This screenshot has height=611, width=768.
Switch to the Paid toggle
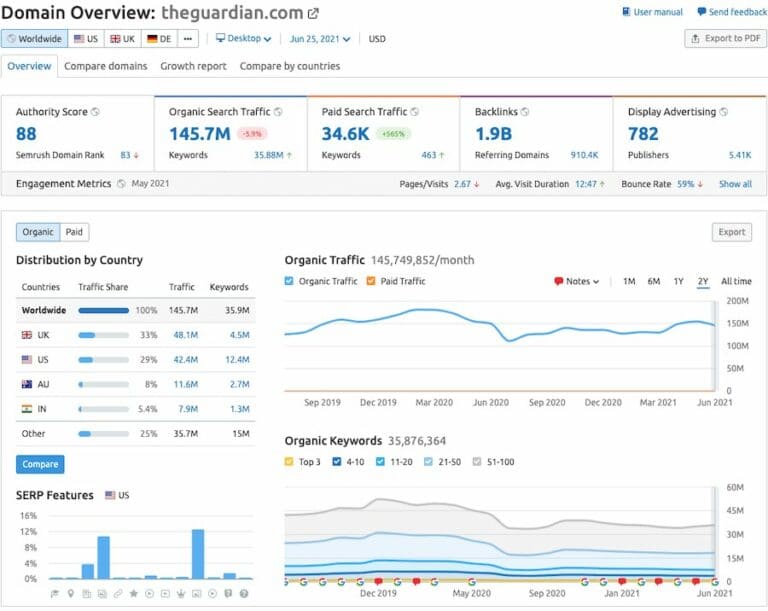pyautogui.click(x=74, y=232)
